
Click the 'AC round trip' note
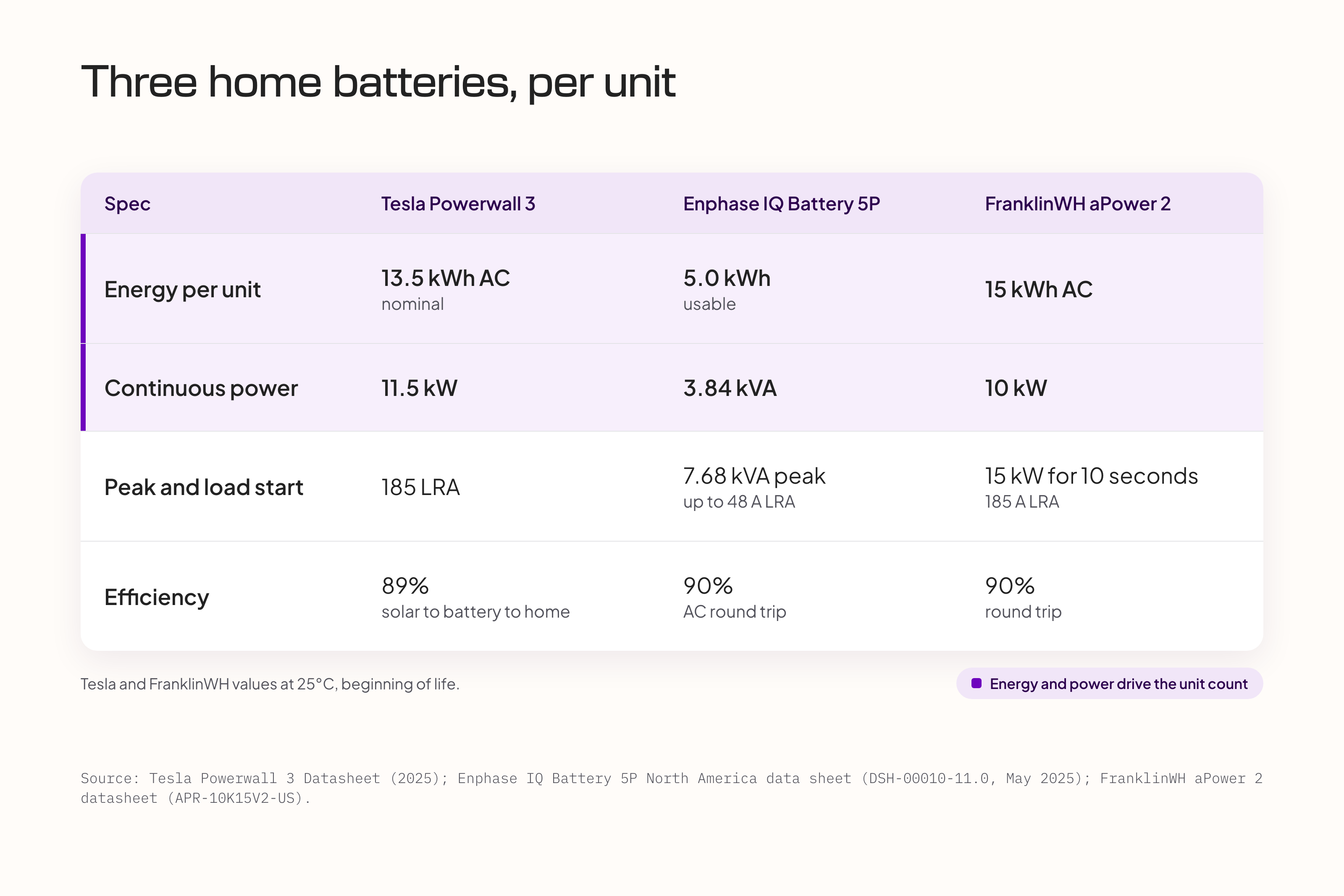point(734,612)
